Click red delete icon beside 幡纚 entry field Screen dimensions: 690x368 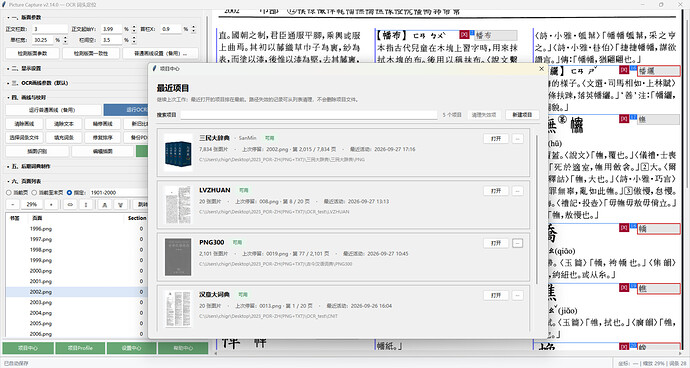tap(624, 70)
